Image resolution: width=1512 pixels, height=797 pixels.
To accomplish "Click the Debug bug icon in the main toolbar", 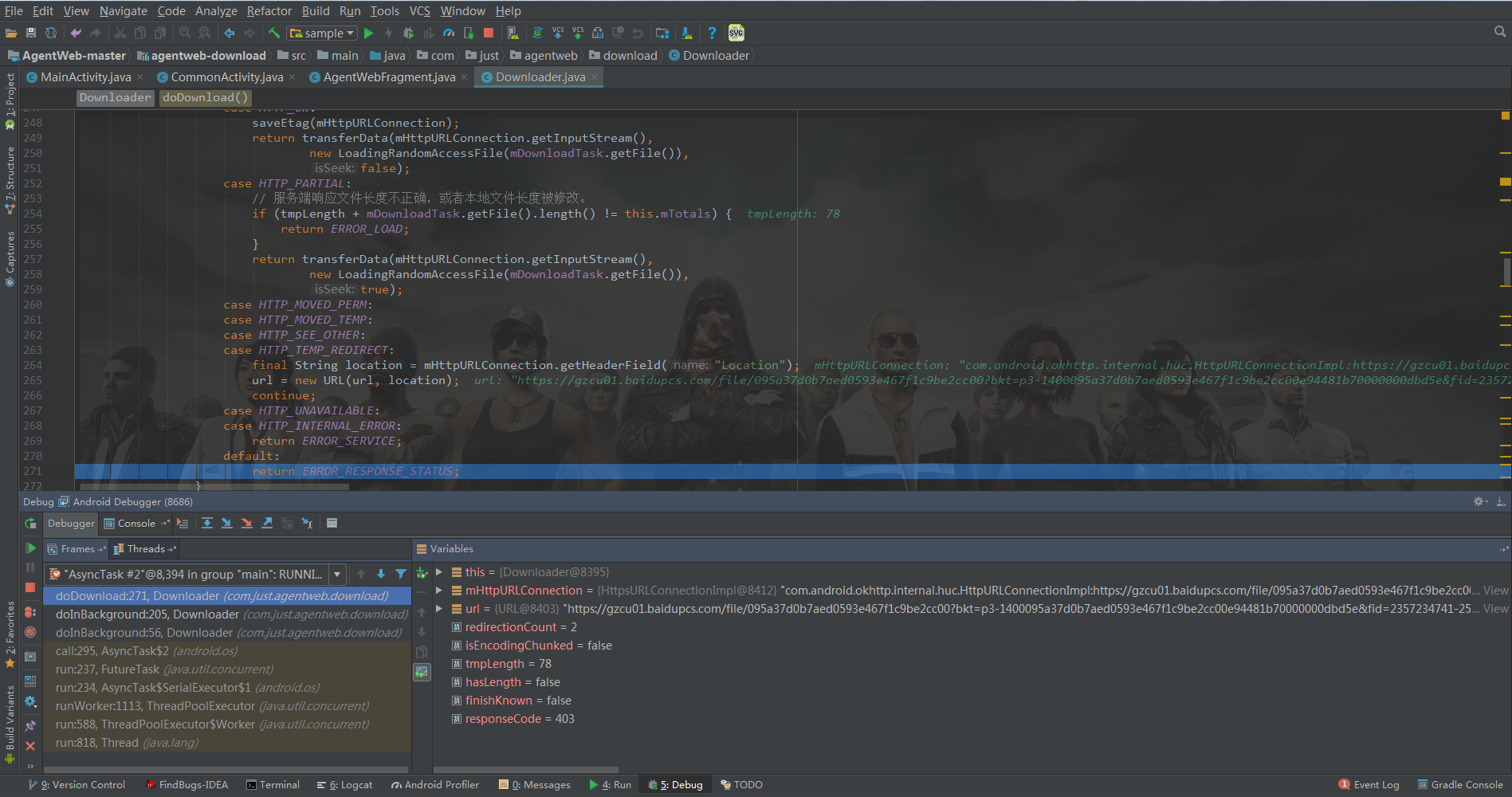I will pos(409,33).
